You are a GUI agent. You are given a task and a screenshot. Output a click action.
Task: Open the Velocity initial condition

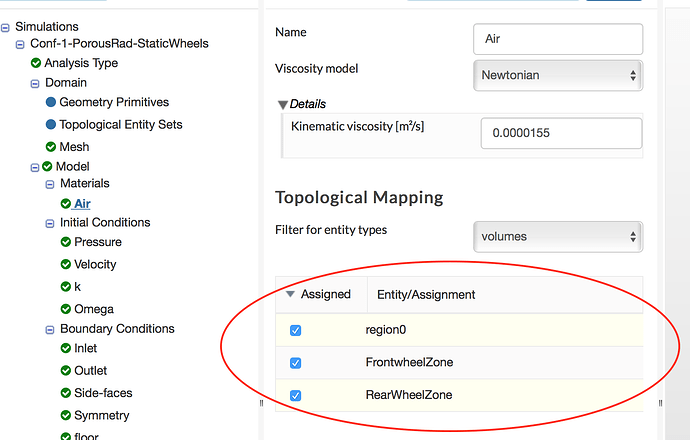[x=95, y=264]
